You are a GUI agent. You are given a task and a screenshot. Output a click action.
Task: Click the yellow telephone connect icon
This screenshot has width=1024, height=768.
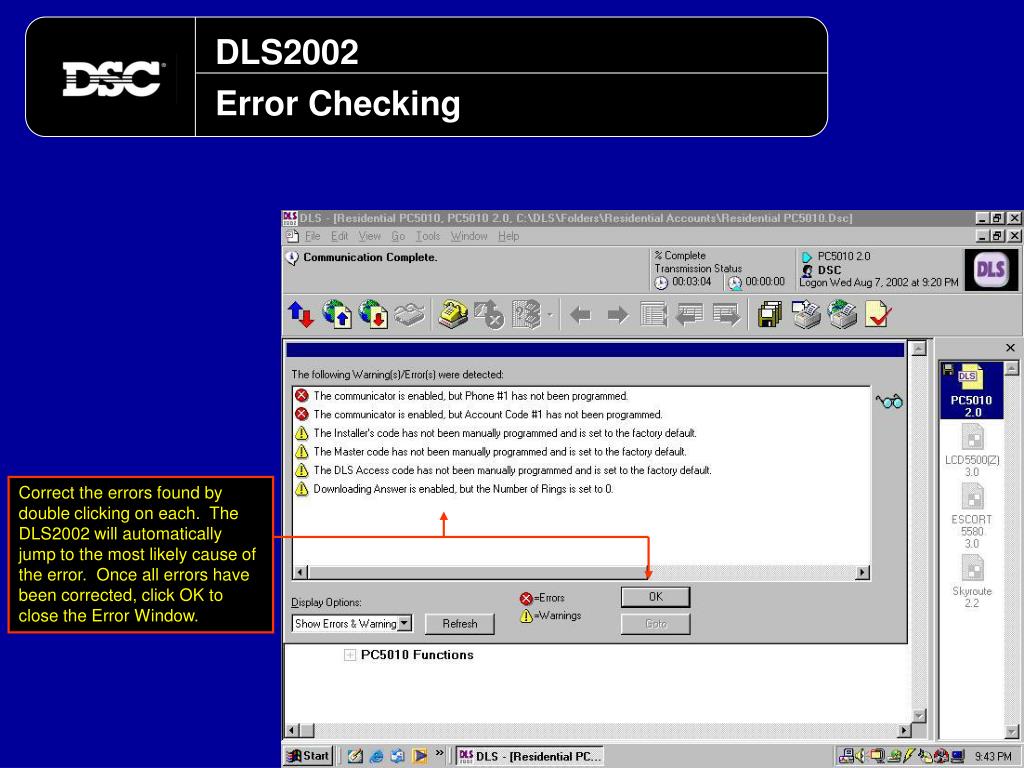click(x=453, y=314)
